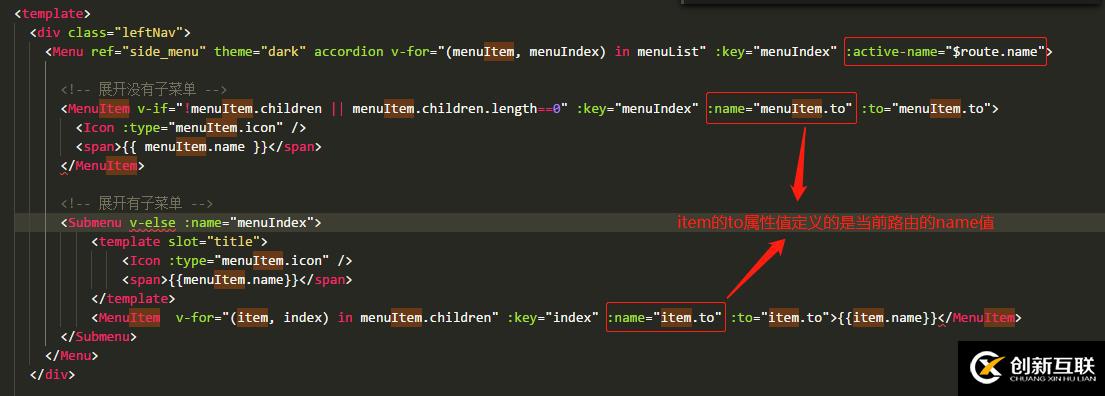This screenshot has width=1105, height=396.
Task: Place cursor on ref="side_menu" attribute
Action: coord(149,51)
